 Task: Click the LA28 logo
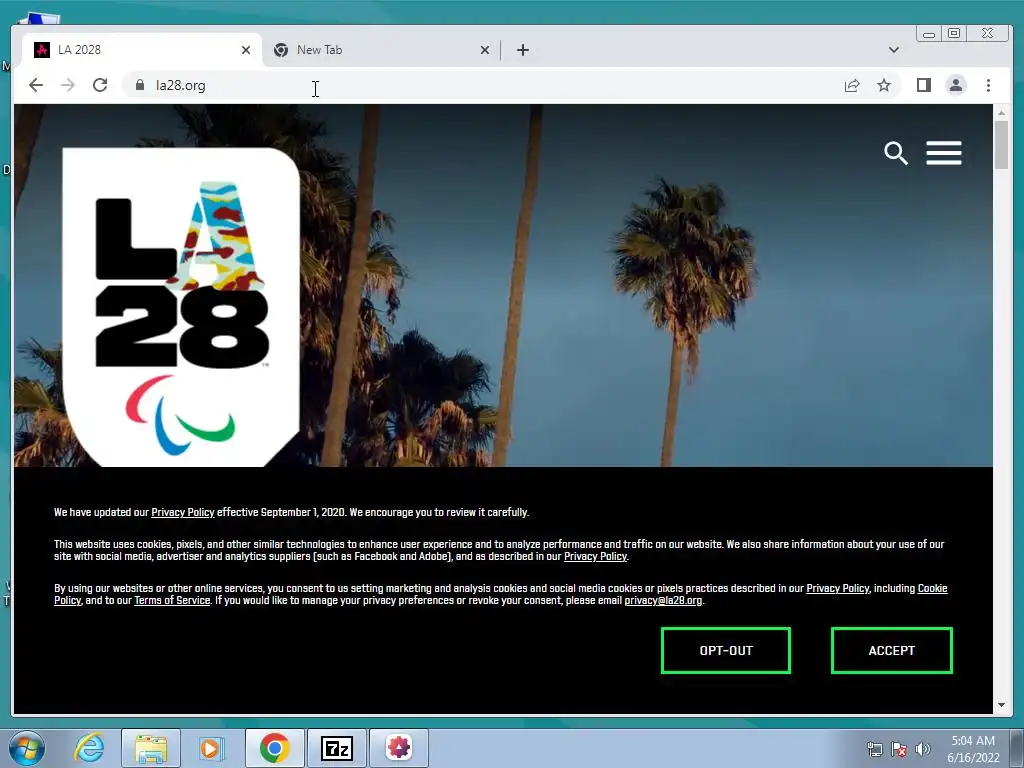(181, 307)
